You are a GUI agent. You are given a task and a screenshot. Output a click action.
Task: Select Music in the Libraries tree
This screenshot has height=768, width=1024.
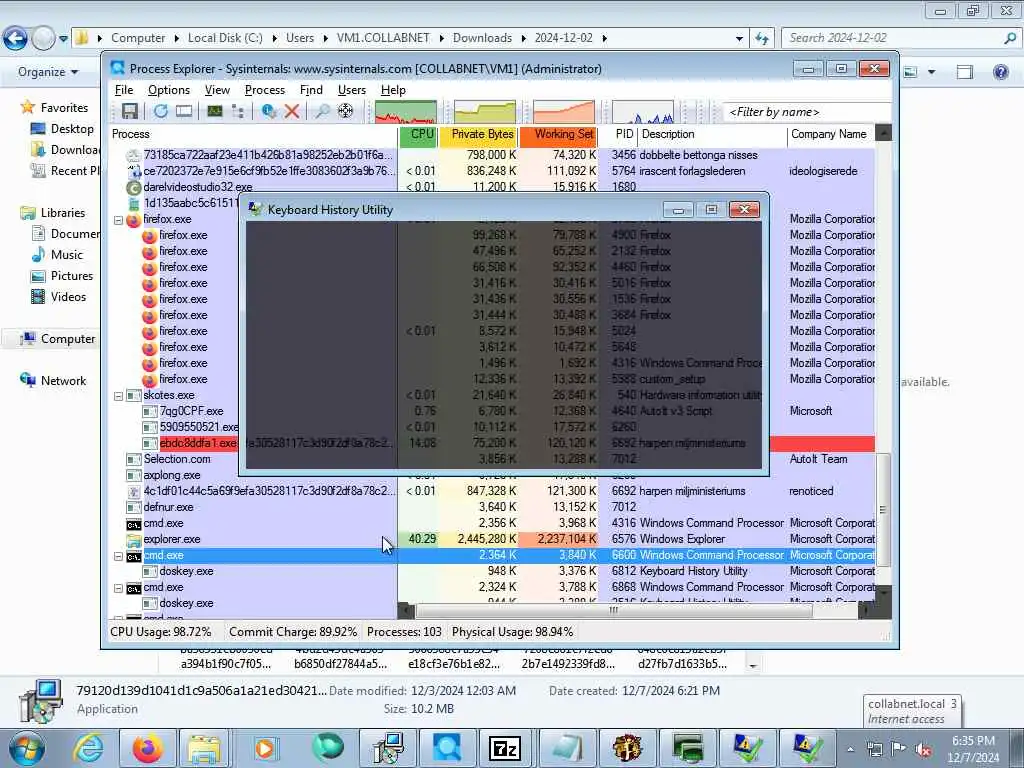coord(67,255)
